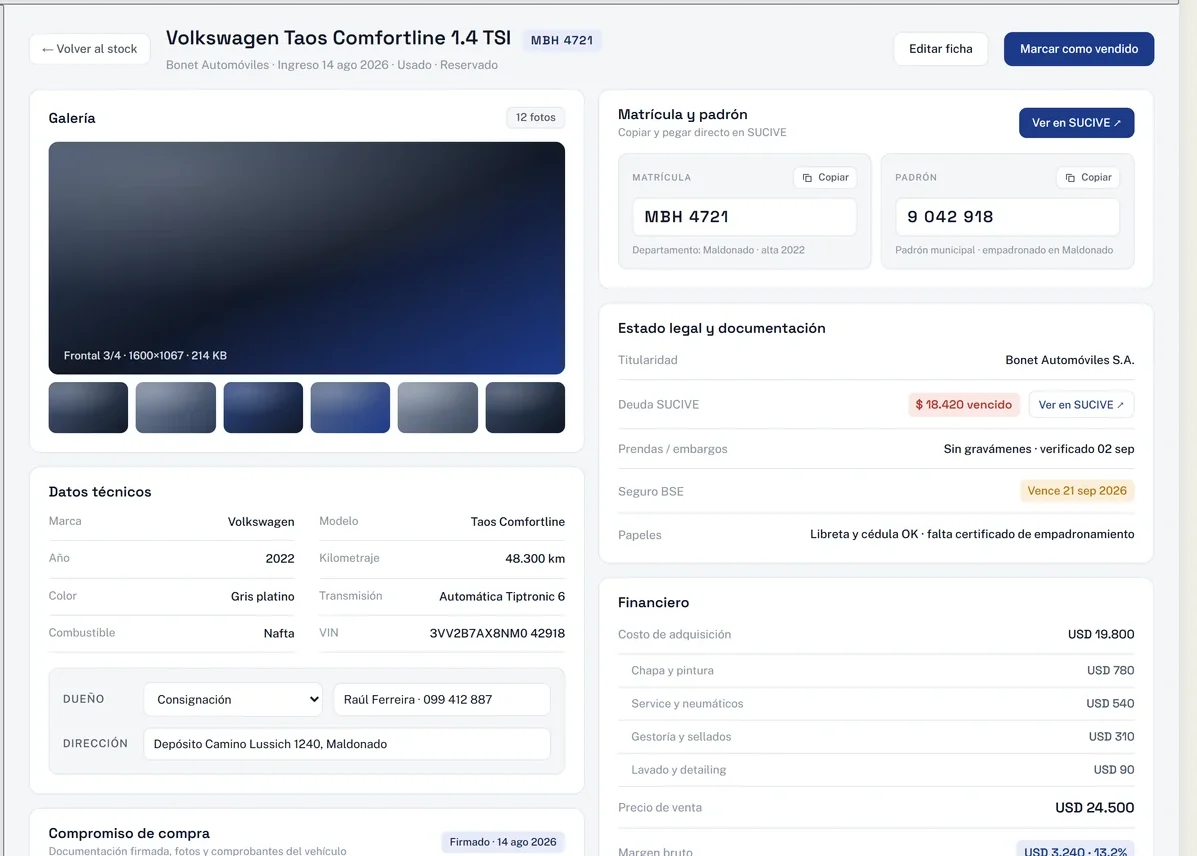Click Chapa y pintura amount USD 780
The width and height of the screenshot is (1197, 856).
(1110, 670)
